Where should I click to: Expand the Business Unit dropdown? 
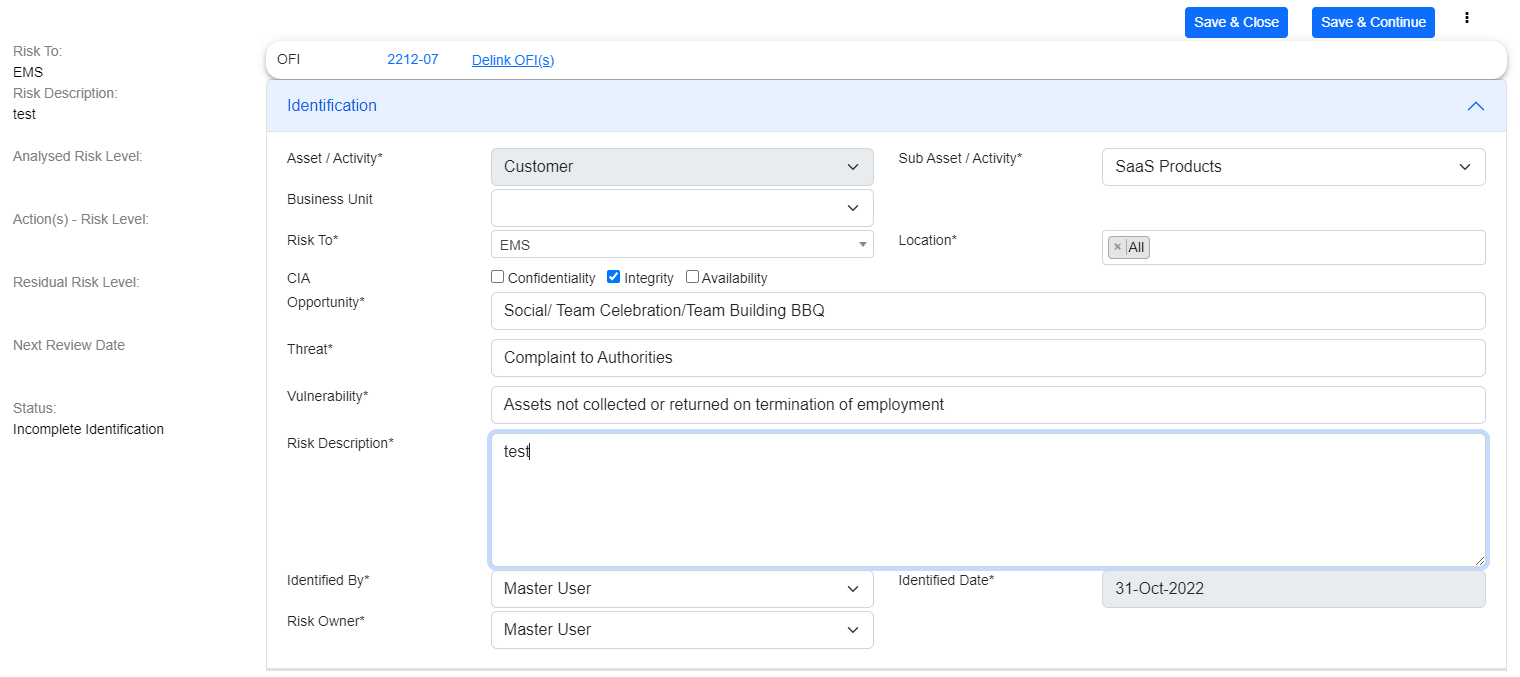tap(682, 208)
